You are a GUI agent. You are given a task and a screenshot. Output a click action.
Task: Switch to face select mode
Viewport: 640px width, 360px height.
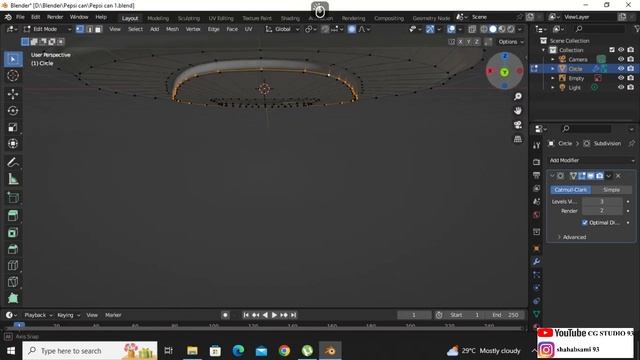(x=98, y=29)
